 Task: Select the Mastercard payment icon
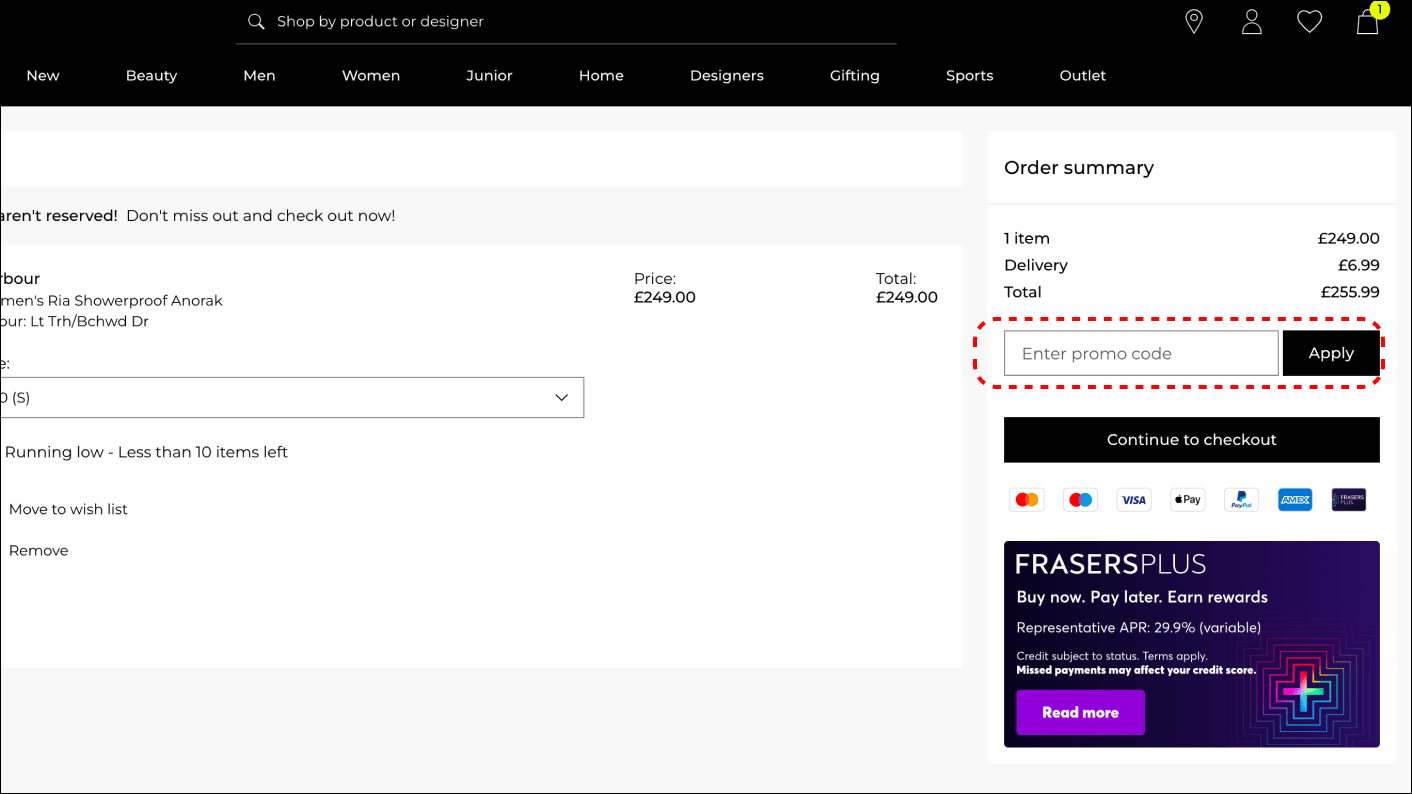tap(1026, 499)
